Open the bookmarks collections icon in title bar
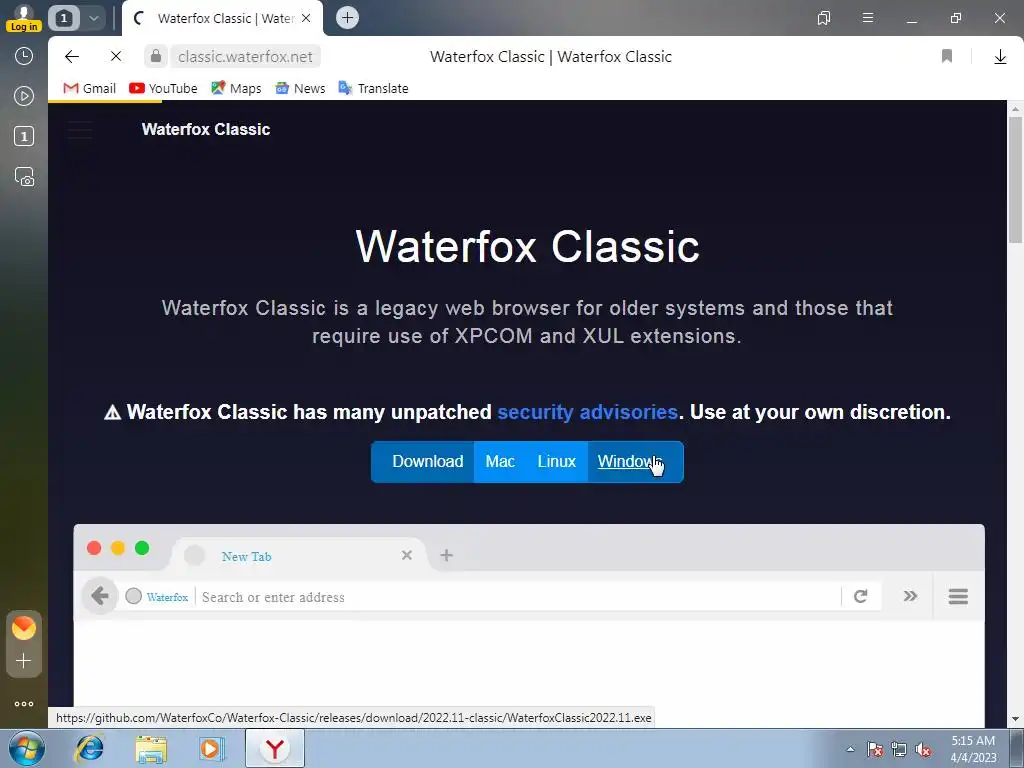This screenshot has height=768, width=1024. (824, 18)
